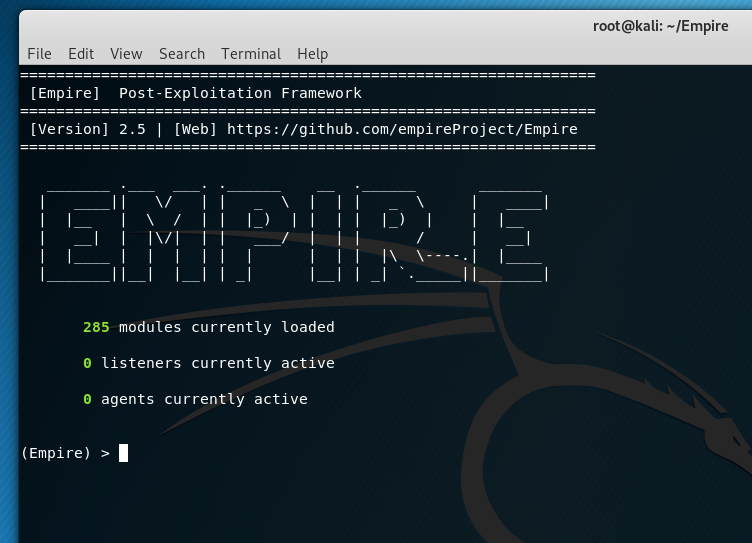
Task: Open the Terminal menu
Action: click(251, 54)
